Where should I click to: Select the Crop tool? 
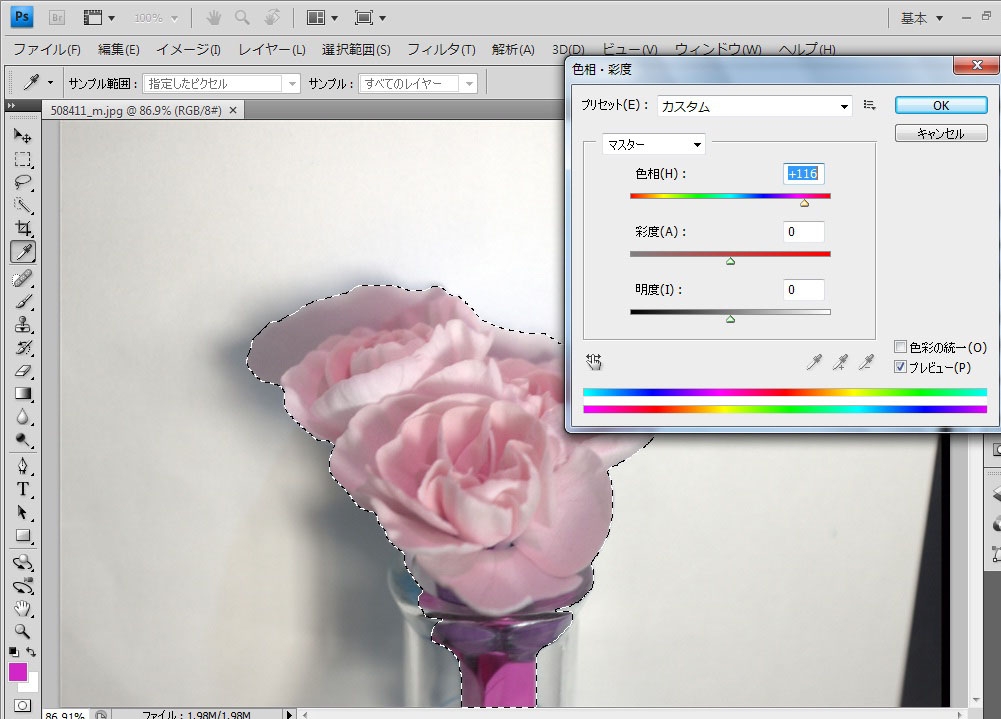(x=22, y=229)
